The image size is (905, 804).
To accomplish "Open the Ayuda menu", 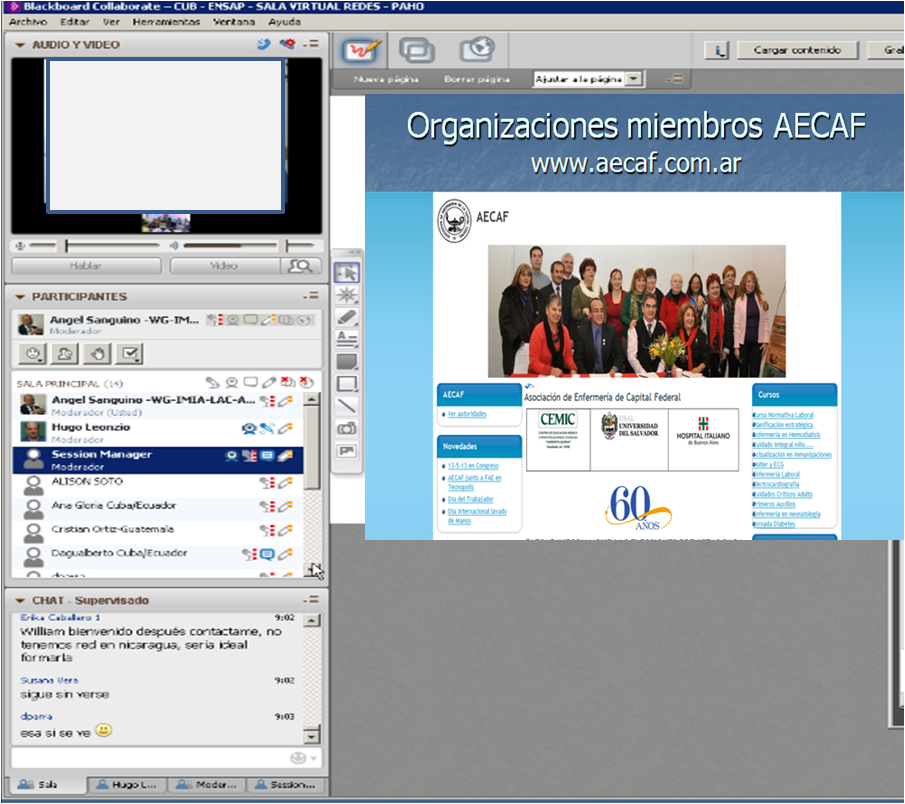I will click(285, 21).
